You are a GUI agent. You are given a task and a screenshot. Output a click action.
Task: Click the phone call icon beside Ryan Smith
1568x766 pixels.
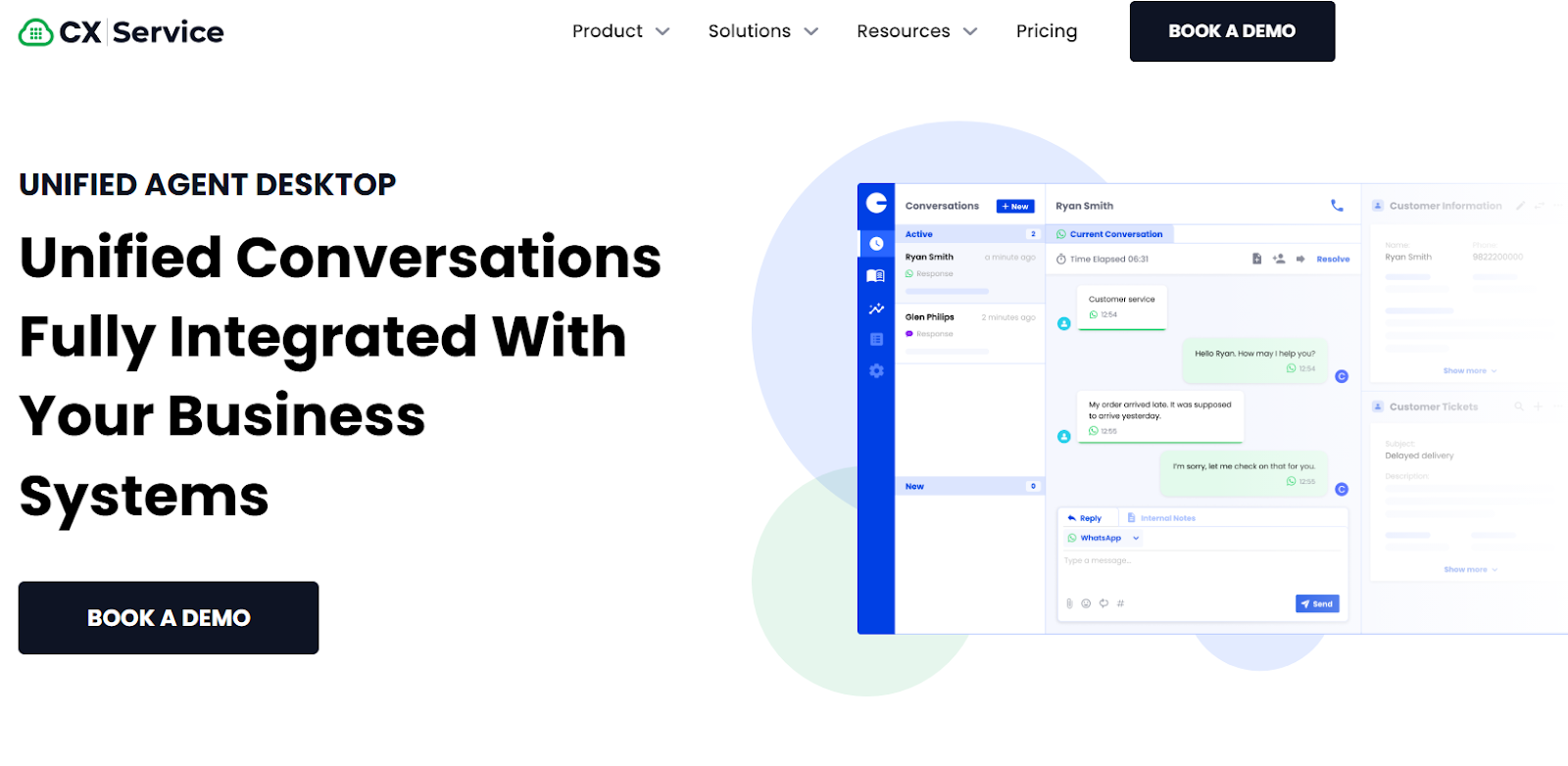(1337, 206)
